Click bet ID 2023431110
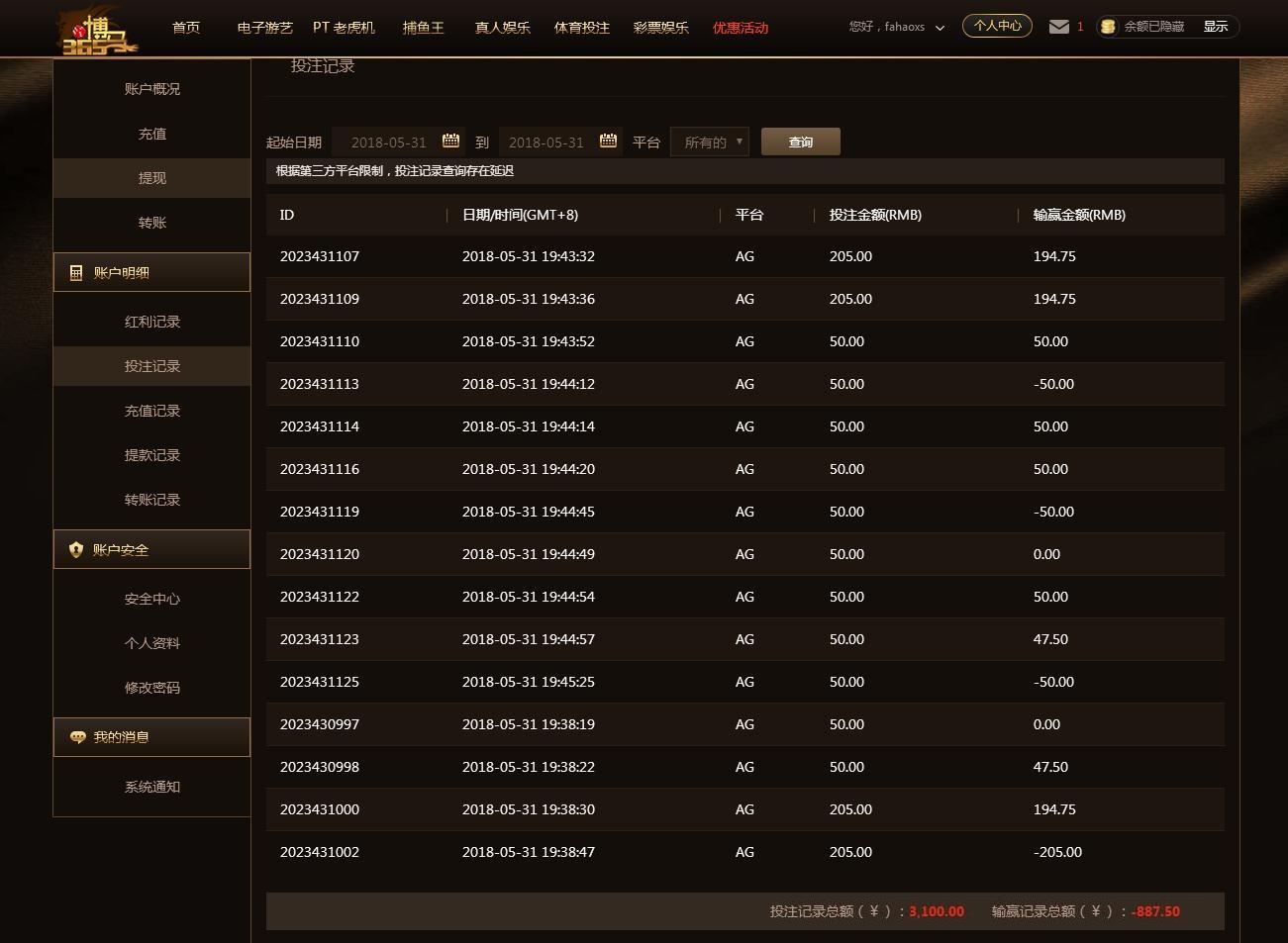Image resolution: width=1288 pixels, height=943 pixels. point(320,341)
